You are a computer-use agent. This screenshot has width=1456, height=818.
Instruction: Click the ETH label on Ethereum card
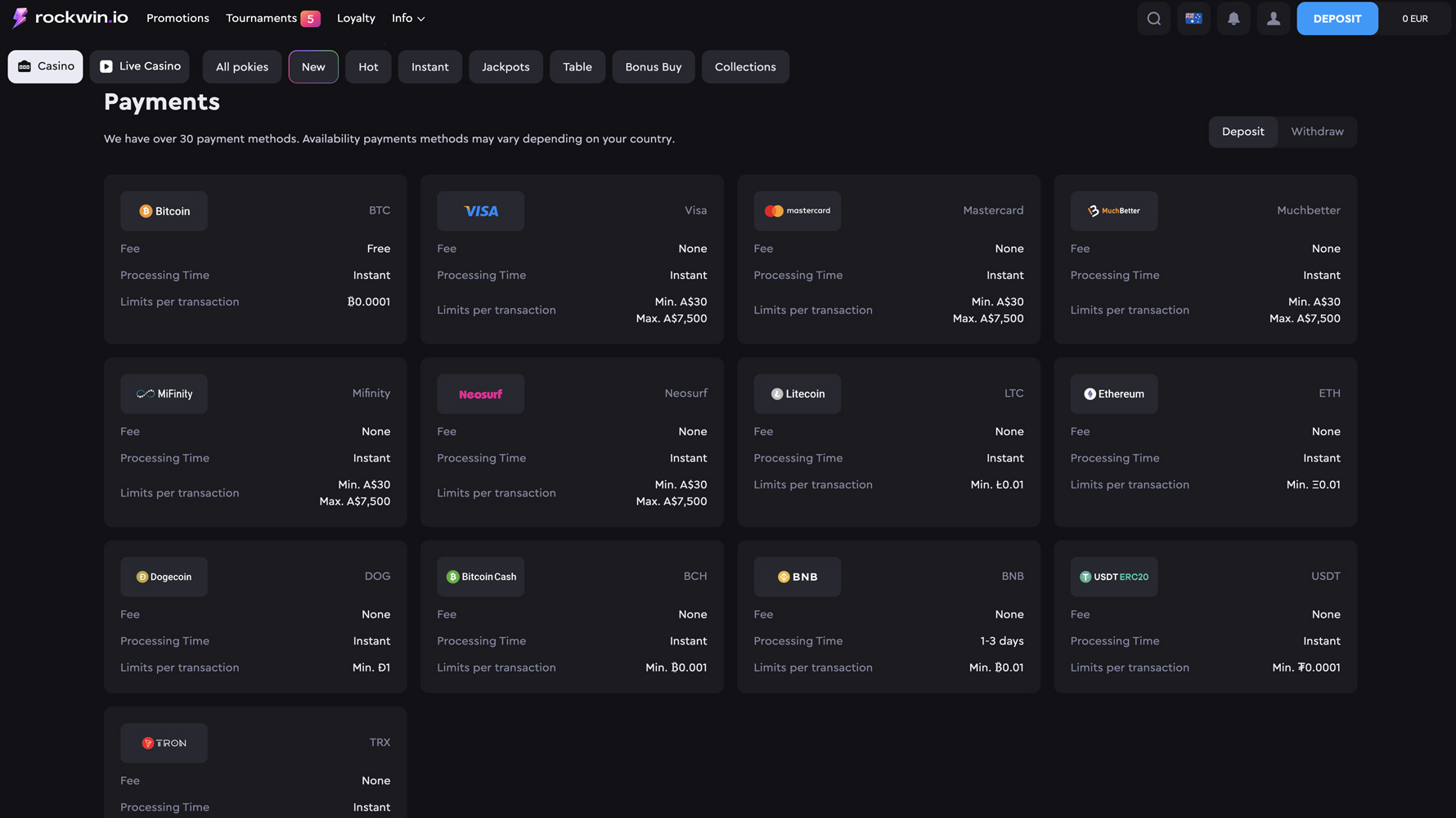(1329, 393)
